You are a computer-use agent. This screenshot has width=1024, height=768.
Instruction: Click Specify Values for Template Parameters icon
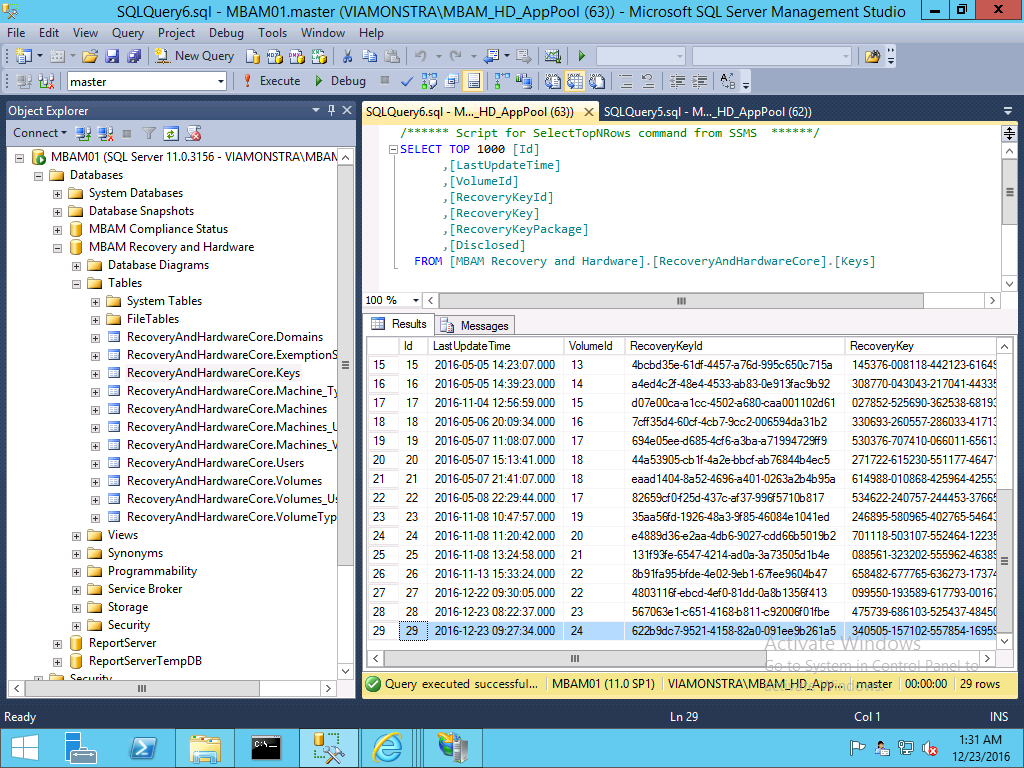[x=728, y=81]
